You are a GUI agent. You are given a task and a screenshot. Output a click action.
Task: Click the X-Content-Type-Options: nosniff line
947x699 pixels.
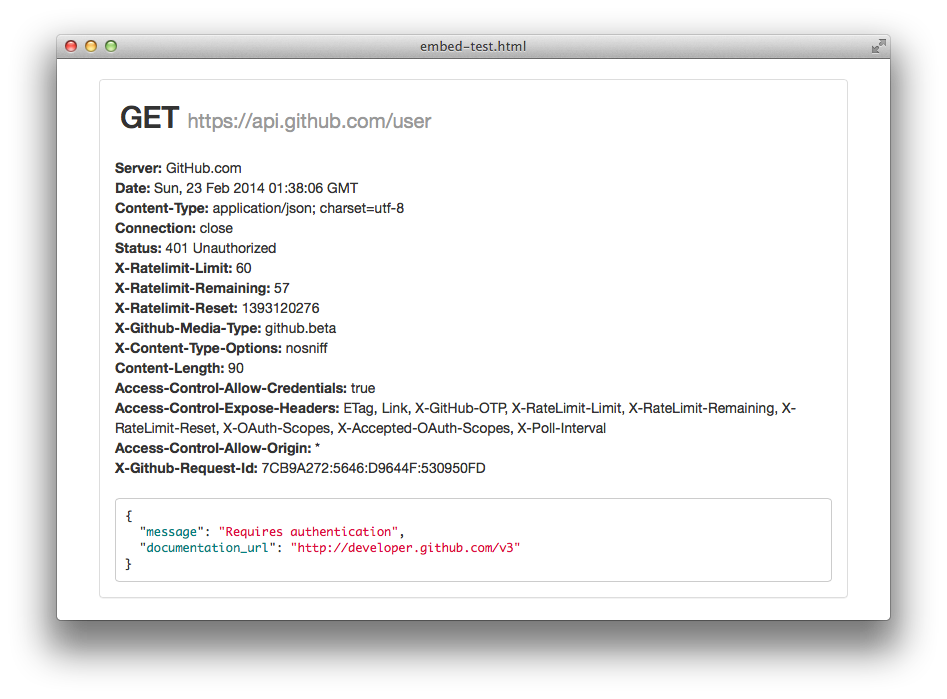[x=221, y=347]
